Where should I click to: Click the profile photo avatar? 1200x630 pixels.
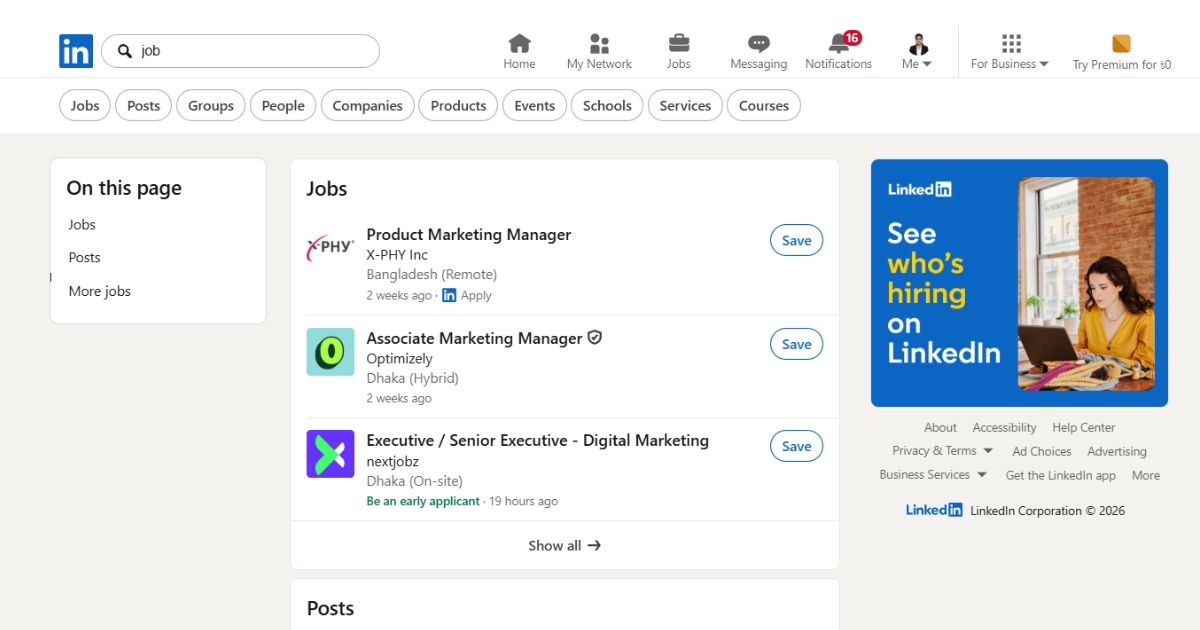918,44
